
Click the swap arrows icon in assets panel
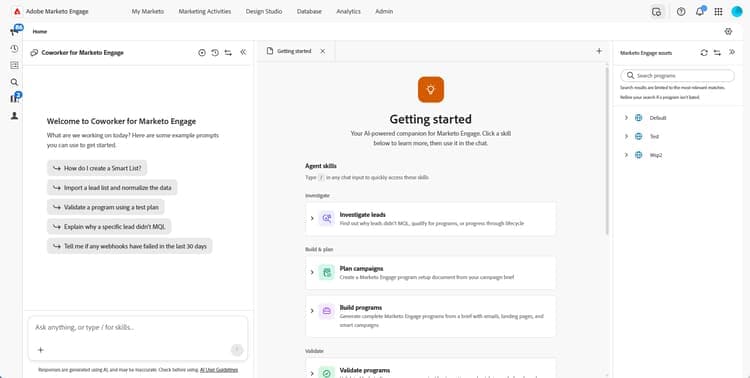717,53
